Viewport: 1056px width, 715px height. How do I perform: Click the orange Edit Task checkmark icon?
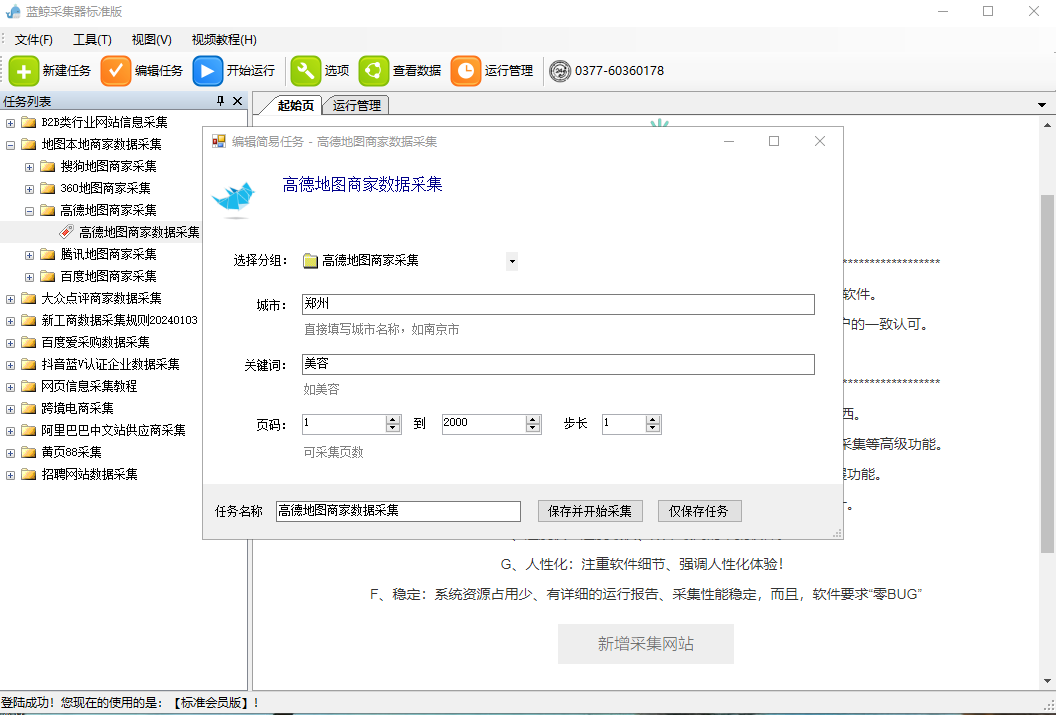click(116, 71)
